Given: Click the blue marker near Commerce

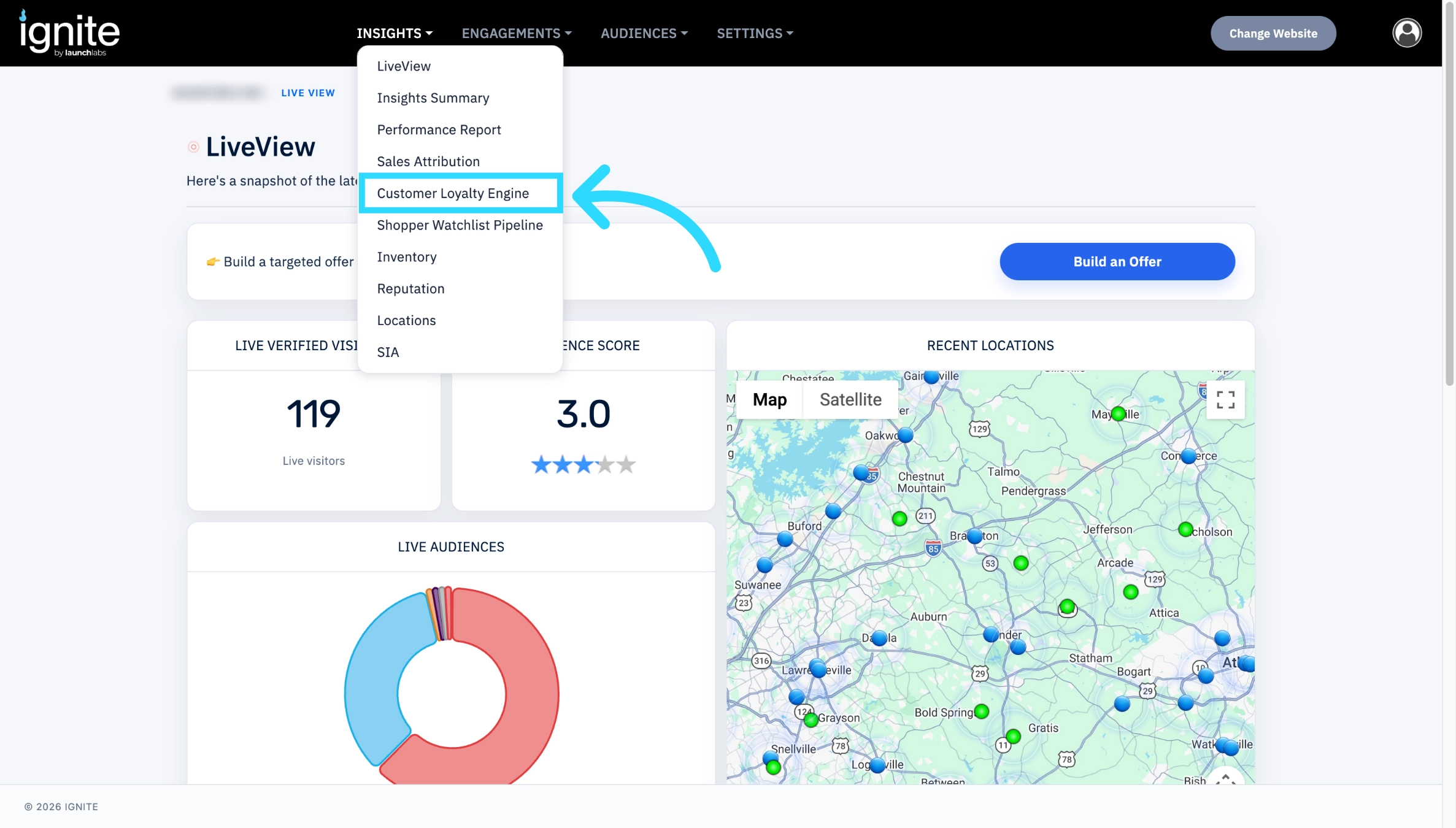Looking at the screenshot, I should (x=1188, y=456).
